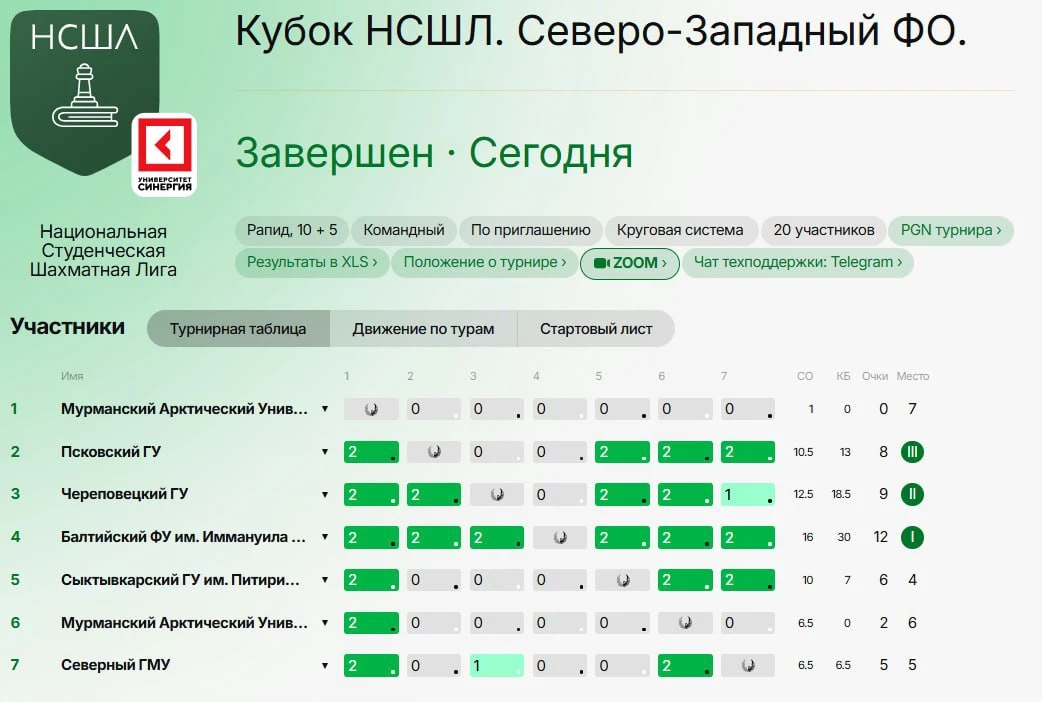1042x702 pixels.
Task: Click Череповецкий ГУ КБ value 18.5
Action: click(841, 495)
